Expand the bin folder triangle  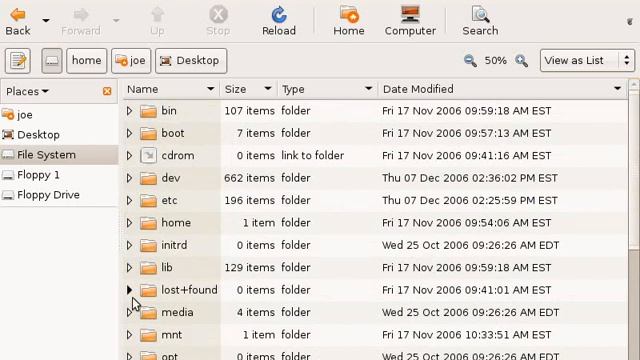(x=129, y=111)
